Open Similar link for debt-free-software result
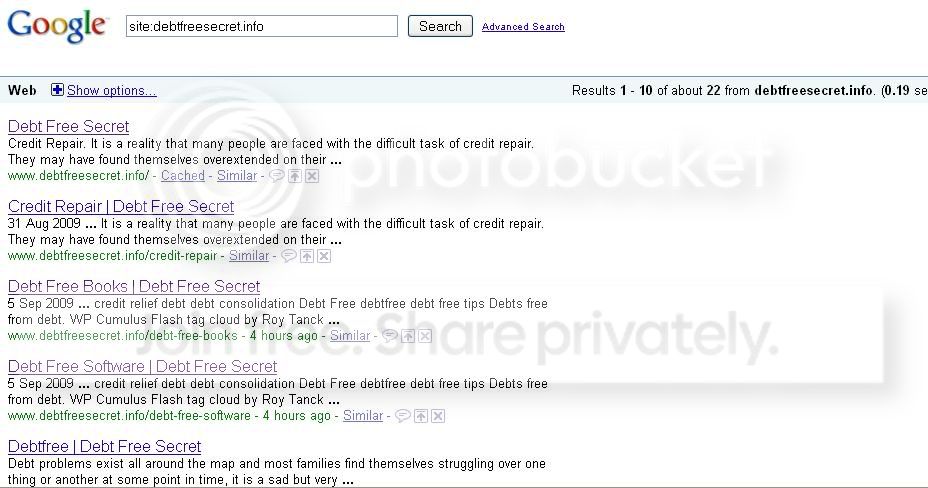 click(363, 415)
